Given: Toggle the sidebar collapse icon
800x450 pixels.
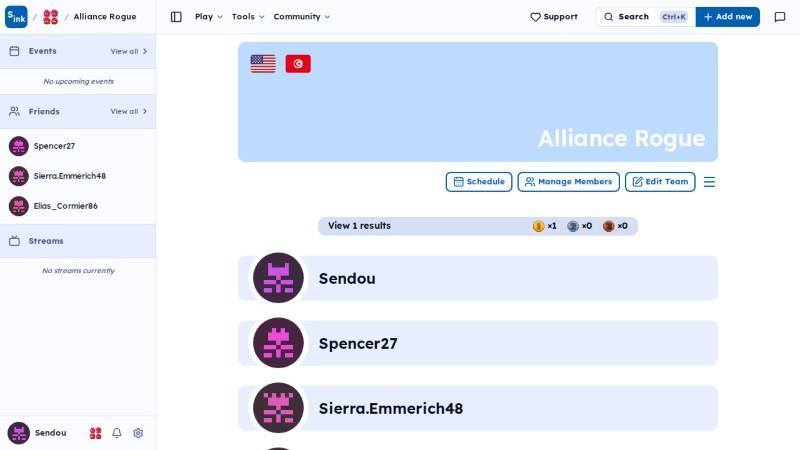Looking at the screenshot, I should 176,17.
